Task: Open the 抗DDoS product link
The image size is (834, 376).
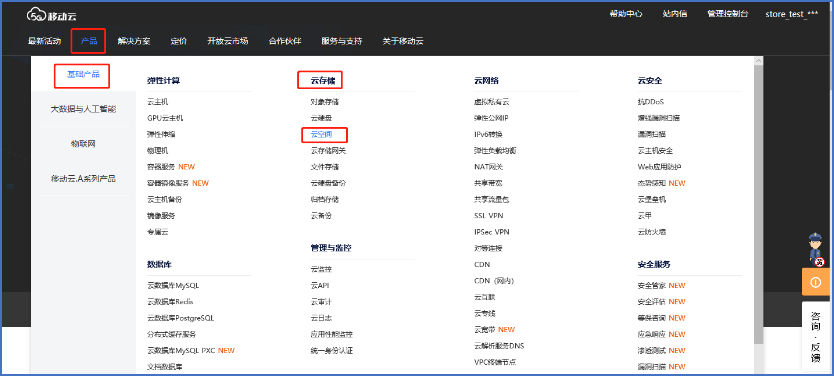Action: click(650, 102)
